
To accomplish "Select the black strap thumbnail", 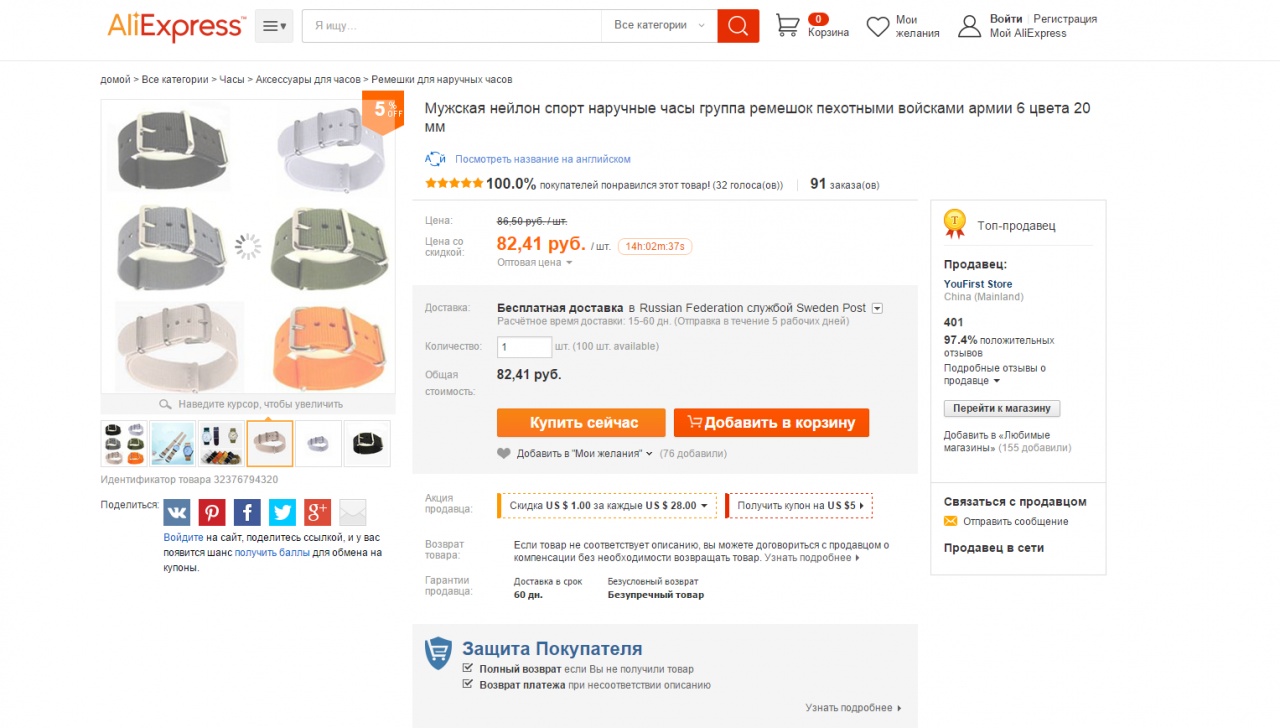I will point(367,444).
